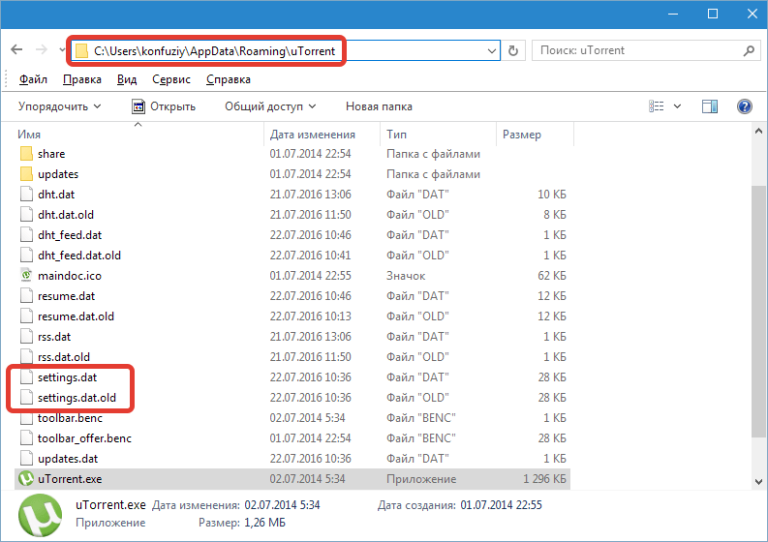Select the settings.dat.old file name
The height and width of the screenshot is (542, 768).
pyautogui.click(x=77, y=398)
